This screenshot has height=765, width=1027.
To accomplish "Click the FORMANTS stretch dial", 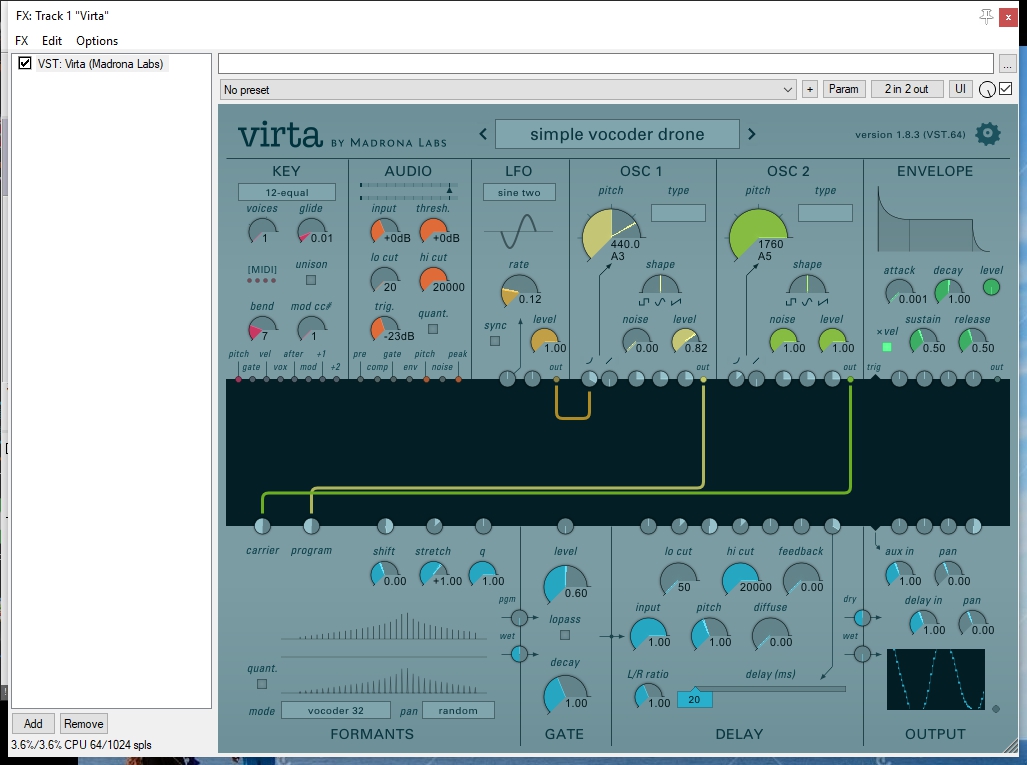I will coord(432,574).
